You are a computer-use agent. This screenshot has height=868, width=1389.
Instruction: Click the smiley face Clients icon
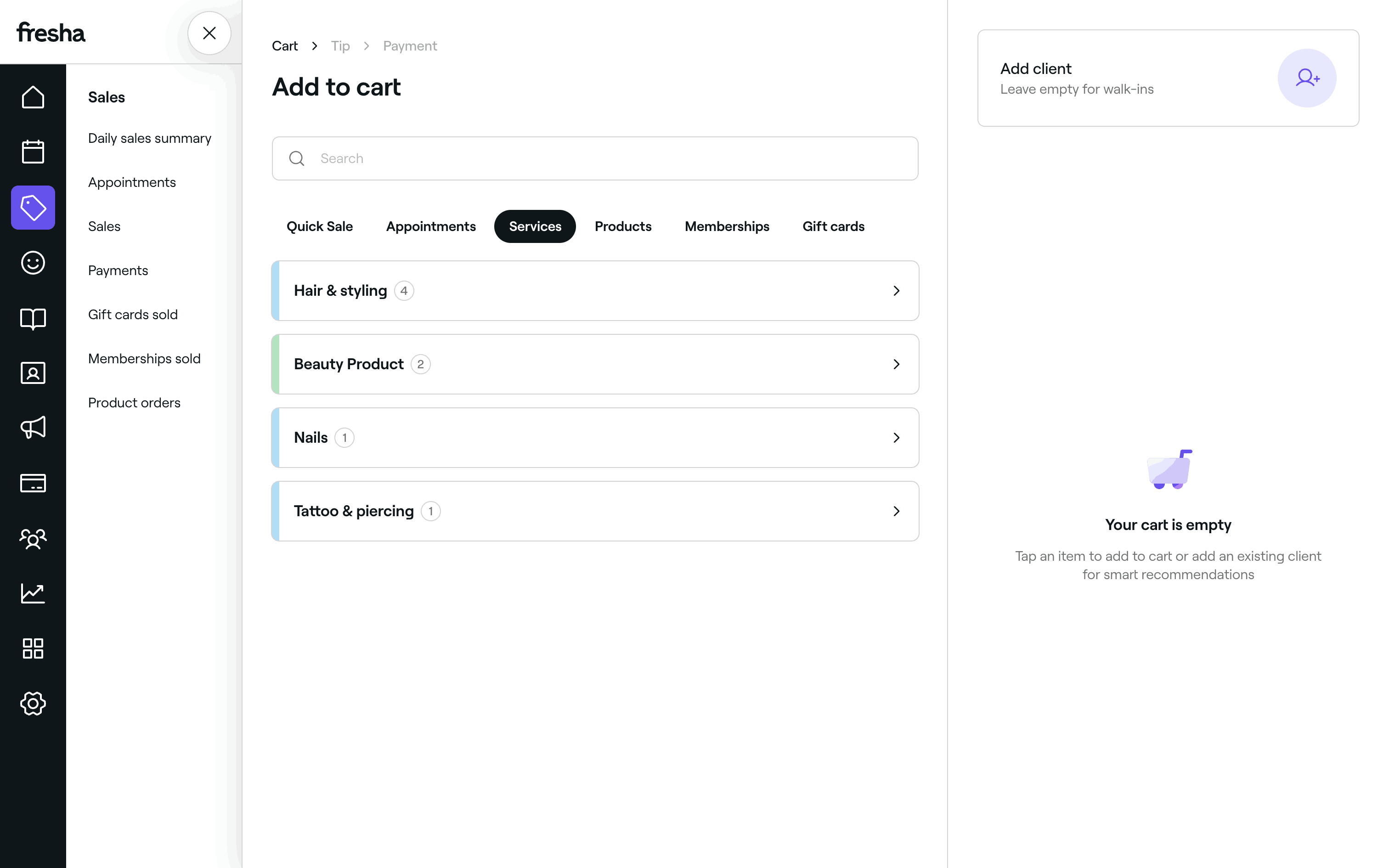[33, 263]
